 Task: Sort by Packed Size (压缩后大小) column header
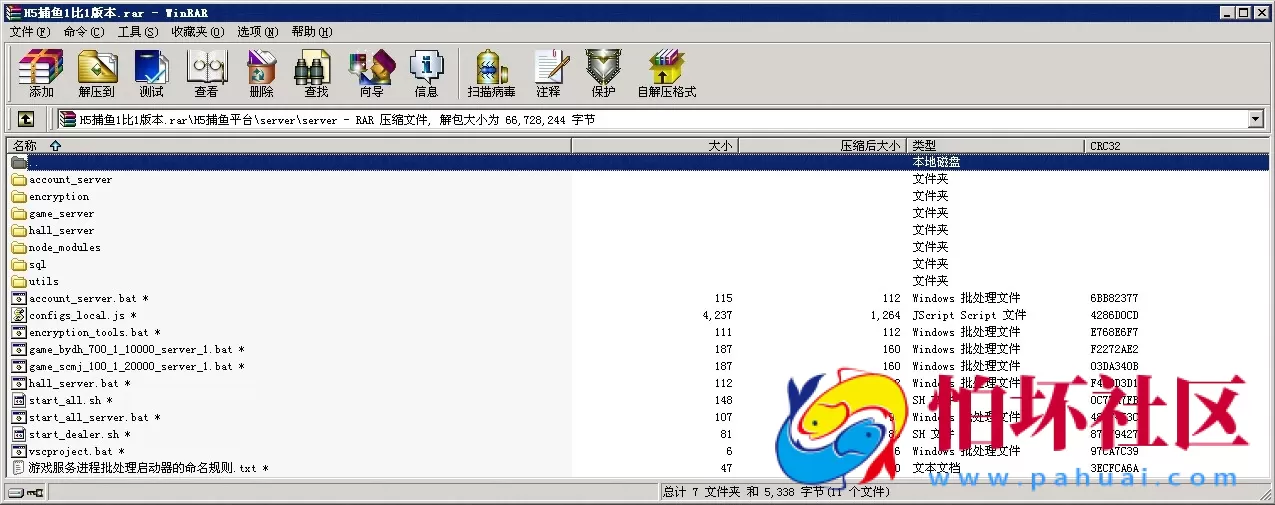822,146
